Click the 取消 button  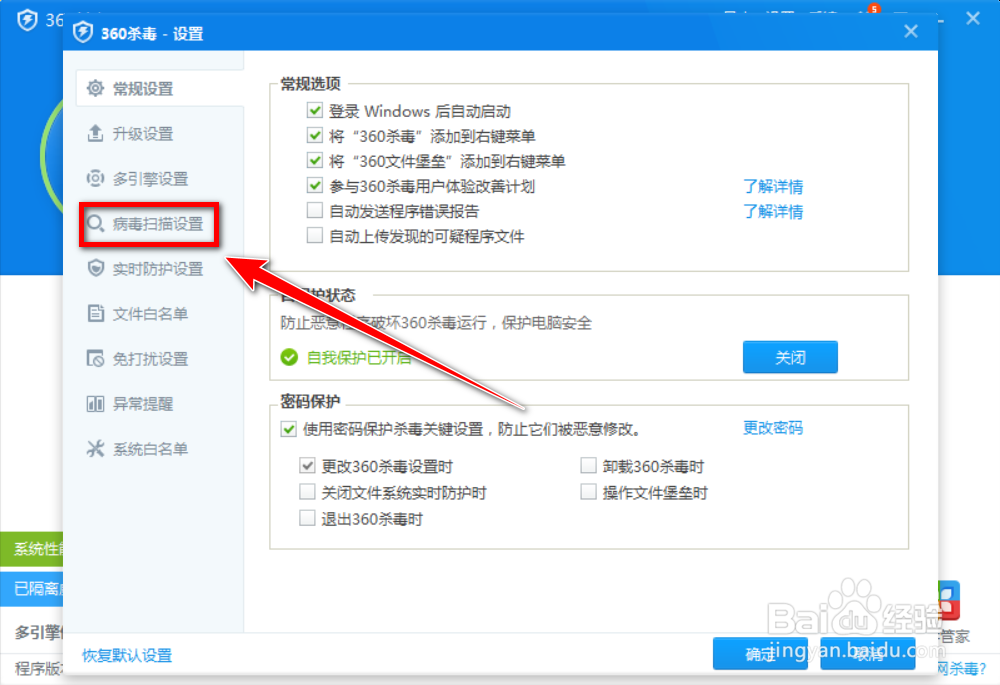point(868,653)
